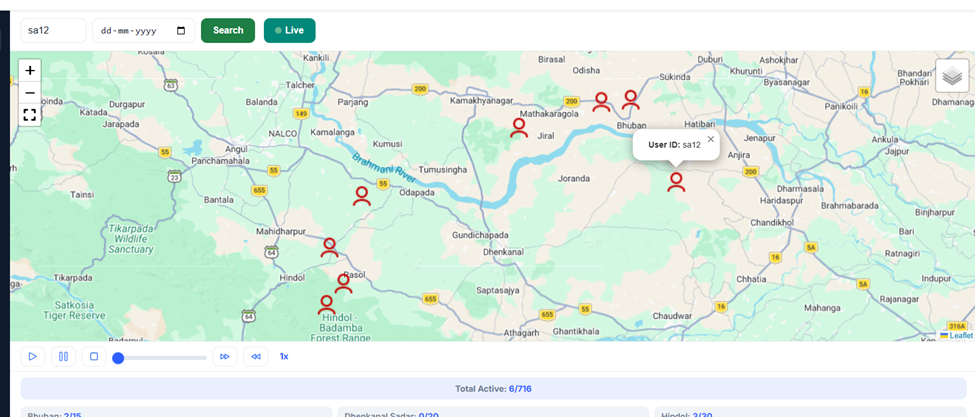
Task: Rewind the playback
Action: (255, 357)
